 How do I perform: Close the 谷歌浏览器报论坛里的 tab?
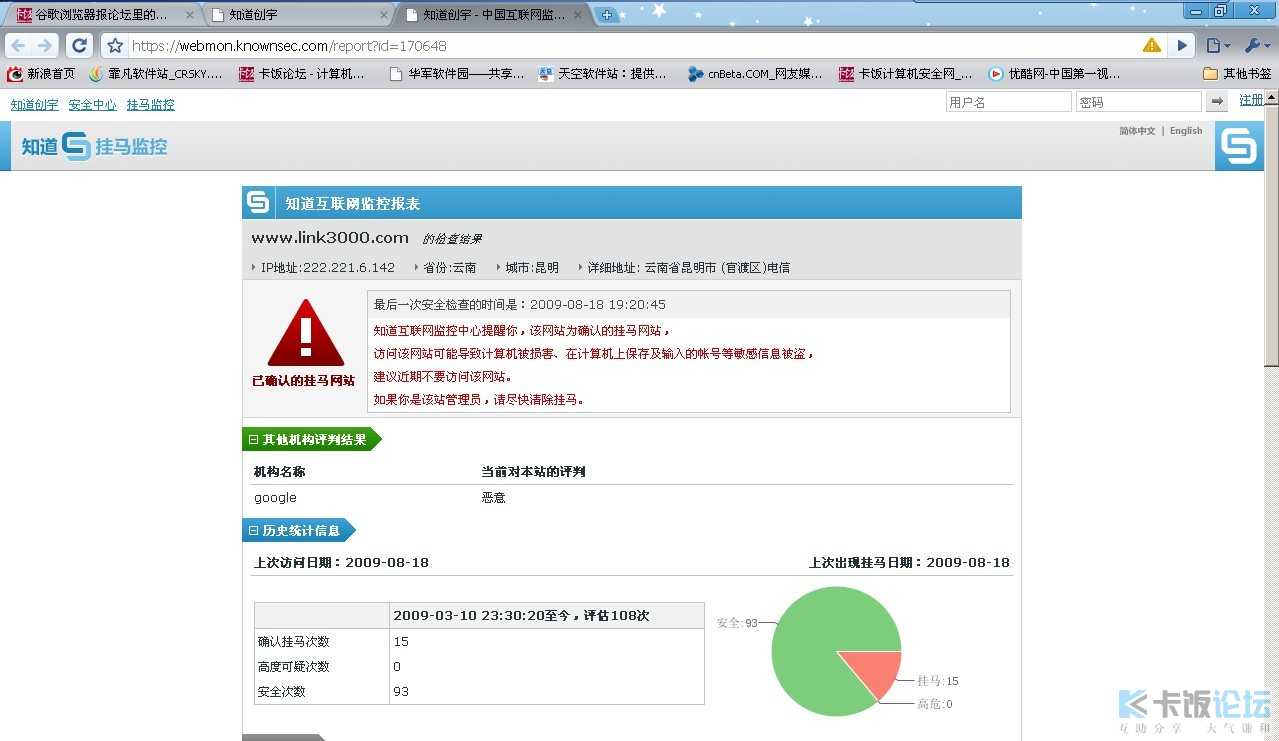coord(190,15)
